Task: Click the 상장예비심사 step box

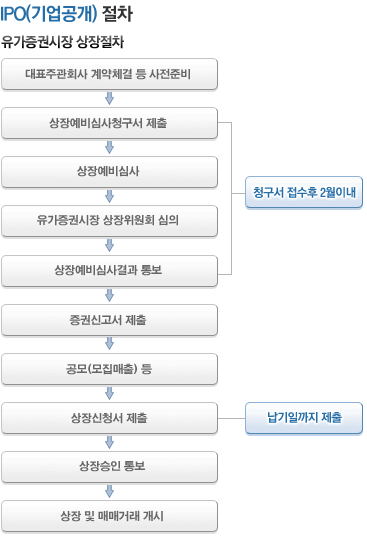Action: tap(109, 172)
